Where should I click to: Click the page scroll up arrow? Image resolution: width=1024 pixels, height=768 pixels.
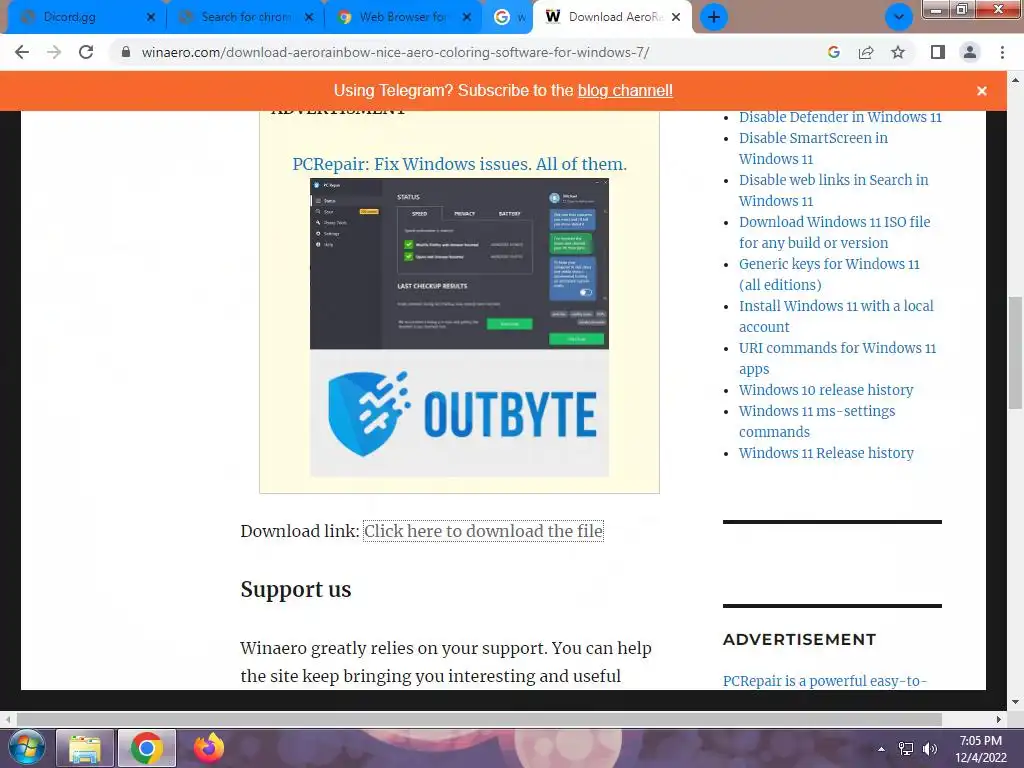tap(1015, 80)
